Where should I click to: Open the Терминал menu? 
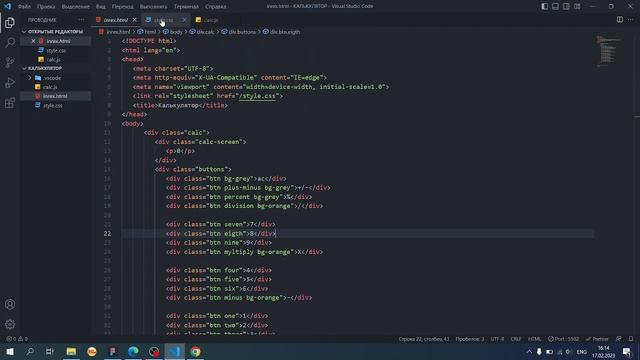[186, 7]
